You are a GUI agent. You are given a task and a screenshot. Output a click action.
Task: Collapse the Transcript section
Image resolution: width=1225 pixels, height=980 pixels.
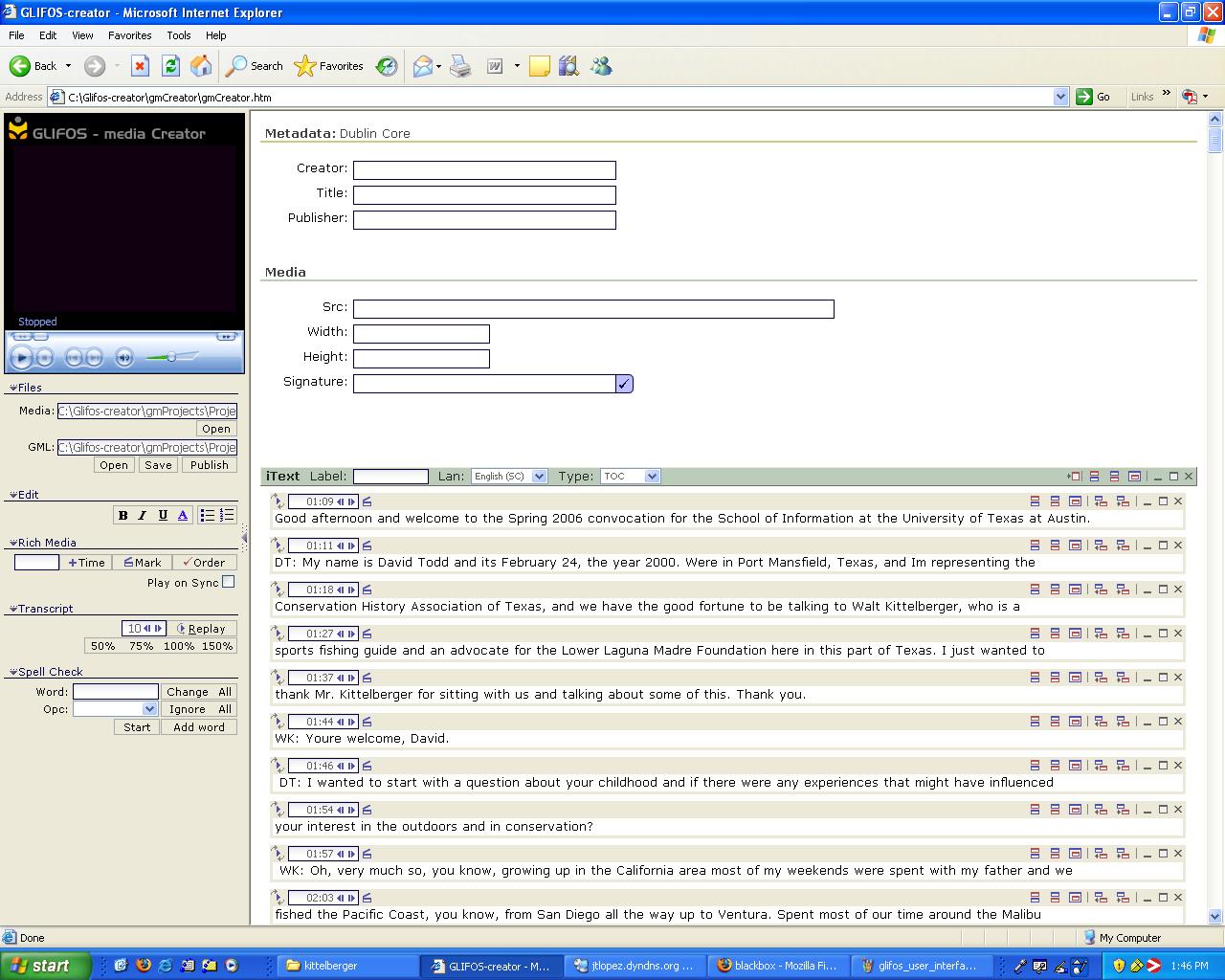coord(13,609)
